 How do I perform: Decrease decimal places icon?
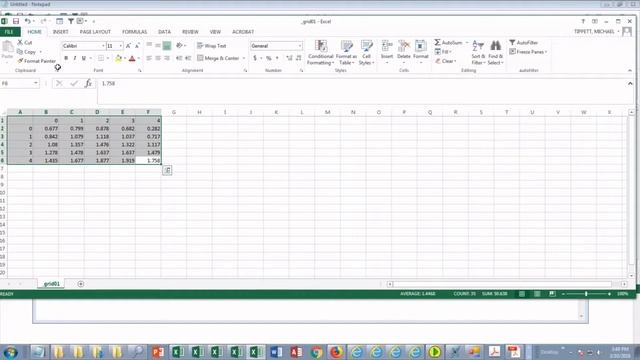(298, 58)
